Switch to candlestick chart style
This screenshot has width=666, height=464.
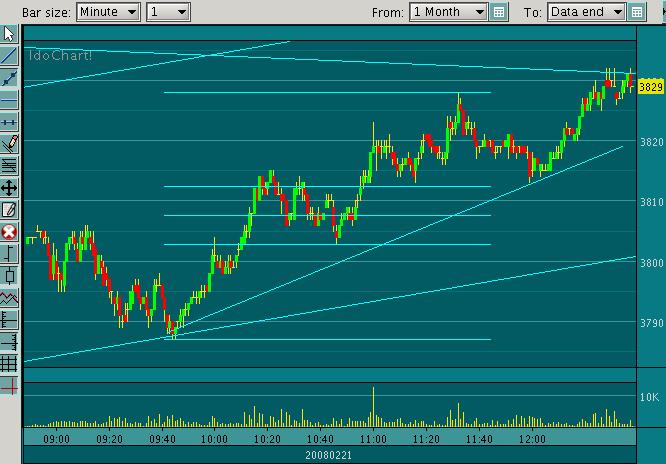[9, 276]
